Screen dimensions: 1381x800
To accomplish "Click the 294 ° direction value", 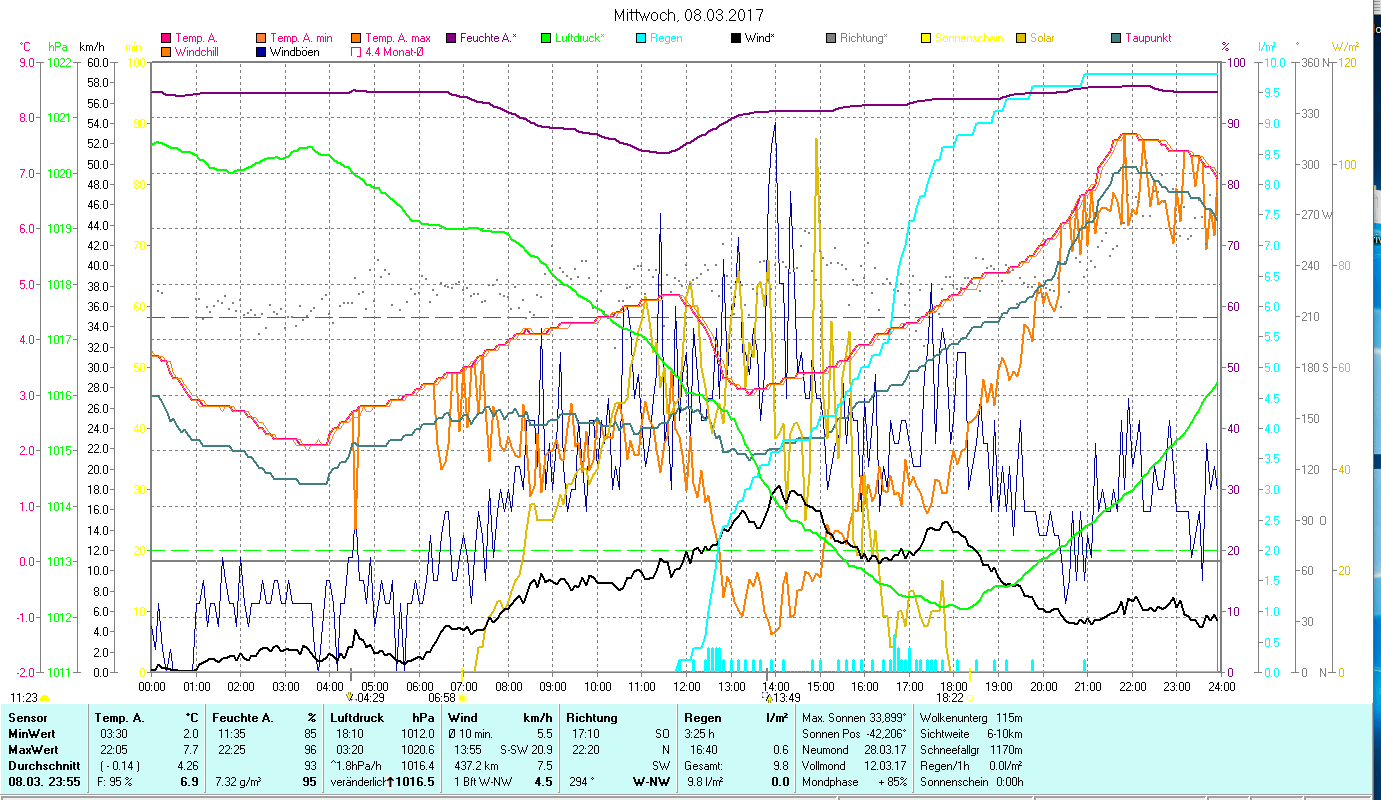I will click(582, 782).
